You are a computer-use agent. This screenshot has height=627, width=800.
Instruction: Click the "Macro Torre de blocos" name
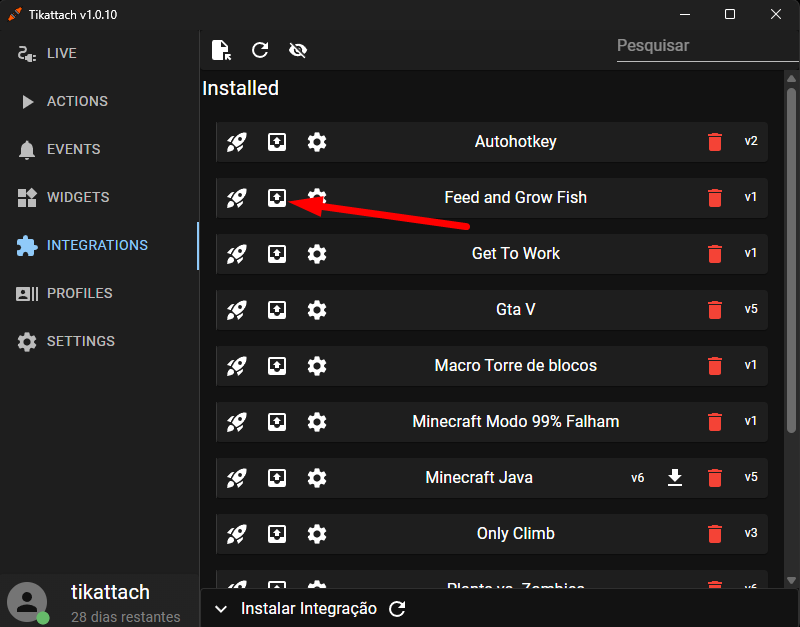pyautogui.click(x=516, y=366)
